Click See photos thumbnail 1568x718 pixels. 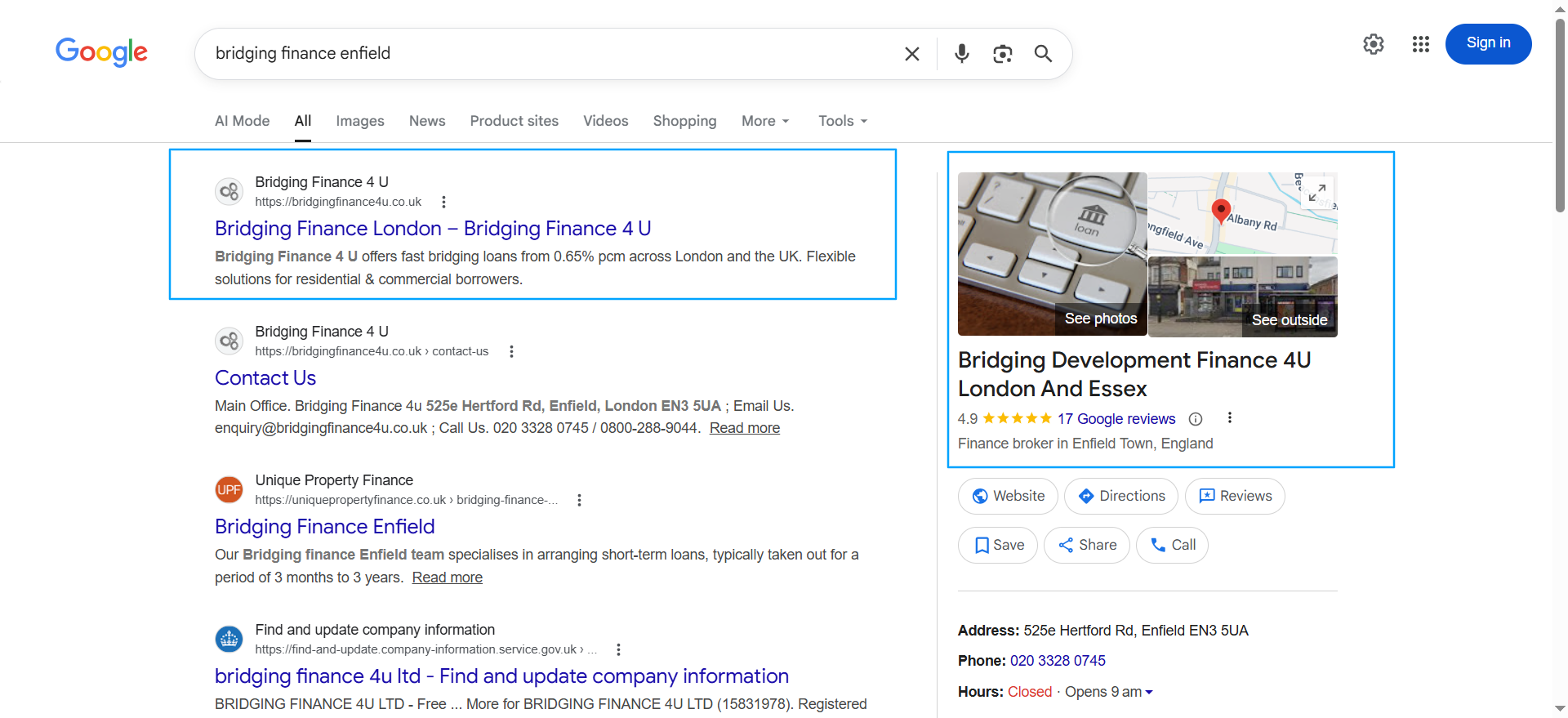(1053, 254)
